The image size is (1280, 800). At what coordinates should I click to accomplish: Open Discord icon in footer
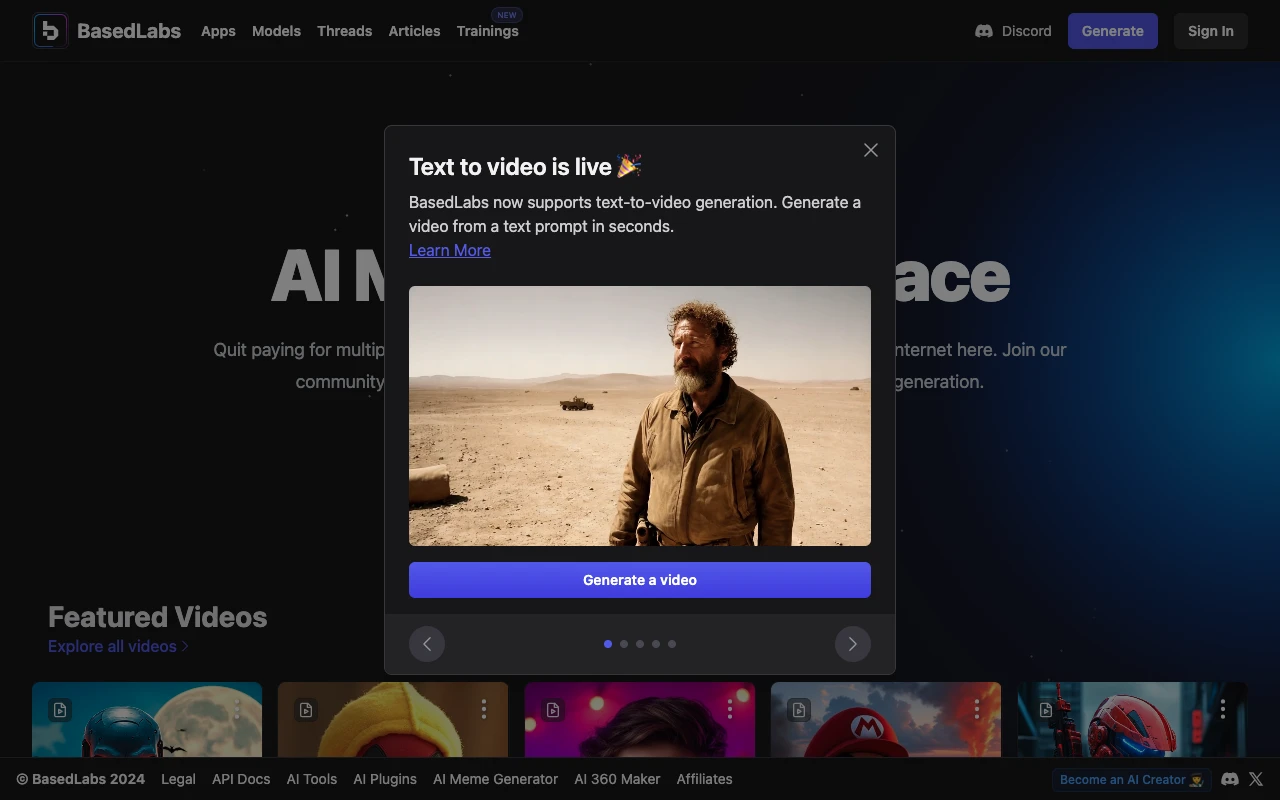click(1230, 779)
